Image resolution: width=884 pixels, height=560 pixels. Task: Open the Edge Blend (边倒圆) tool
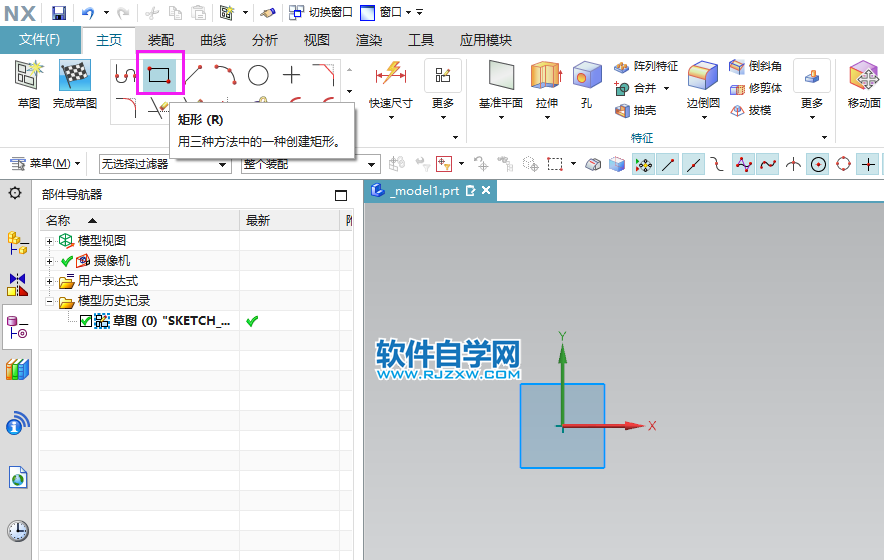703,76
